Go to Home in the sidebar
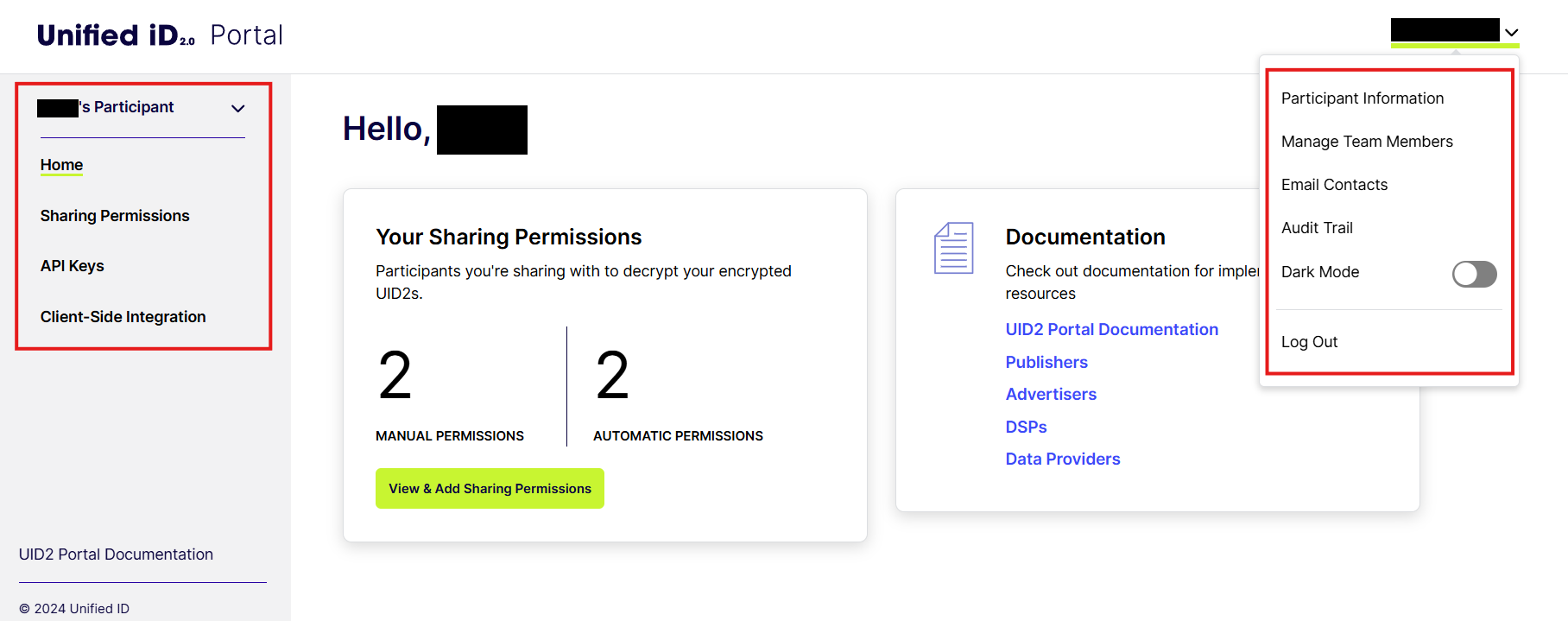1568x621 pixels. point(61,165)
